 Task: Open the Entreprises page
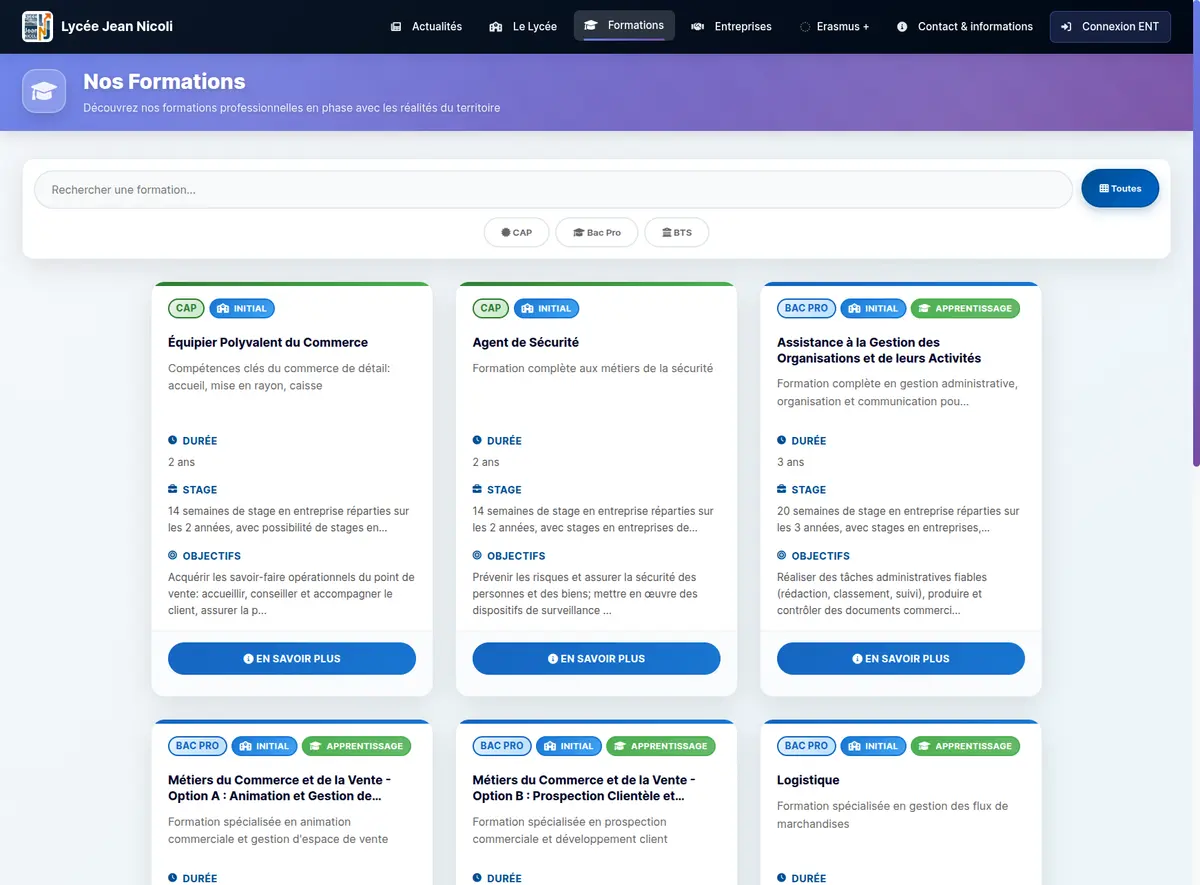tap(731, 26)
